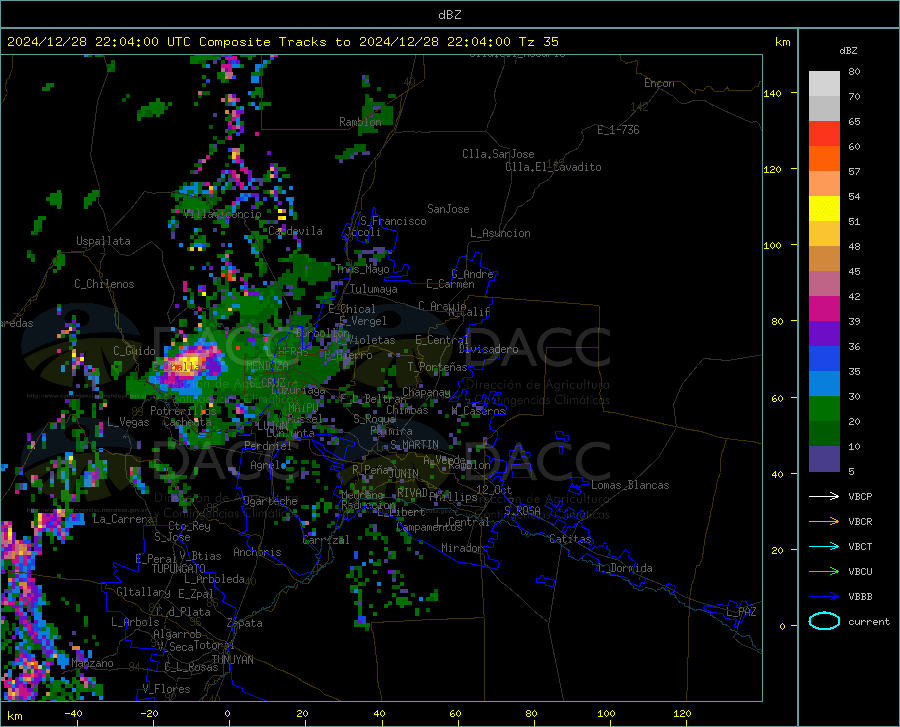Click the blue VBBB arrow legend icon
Screen dimensions: 900x727
click(x=824, y=597)
